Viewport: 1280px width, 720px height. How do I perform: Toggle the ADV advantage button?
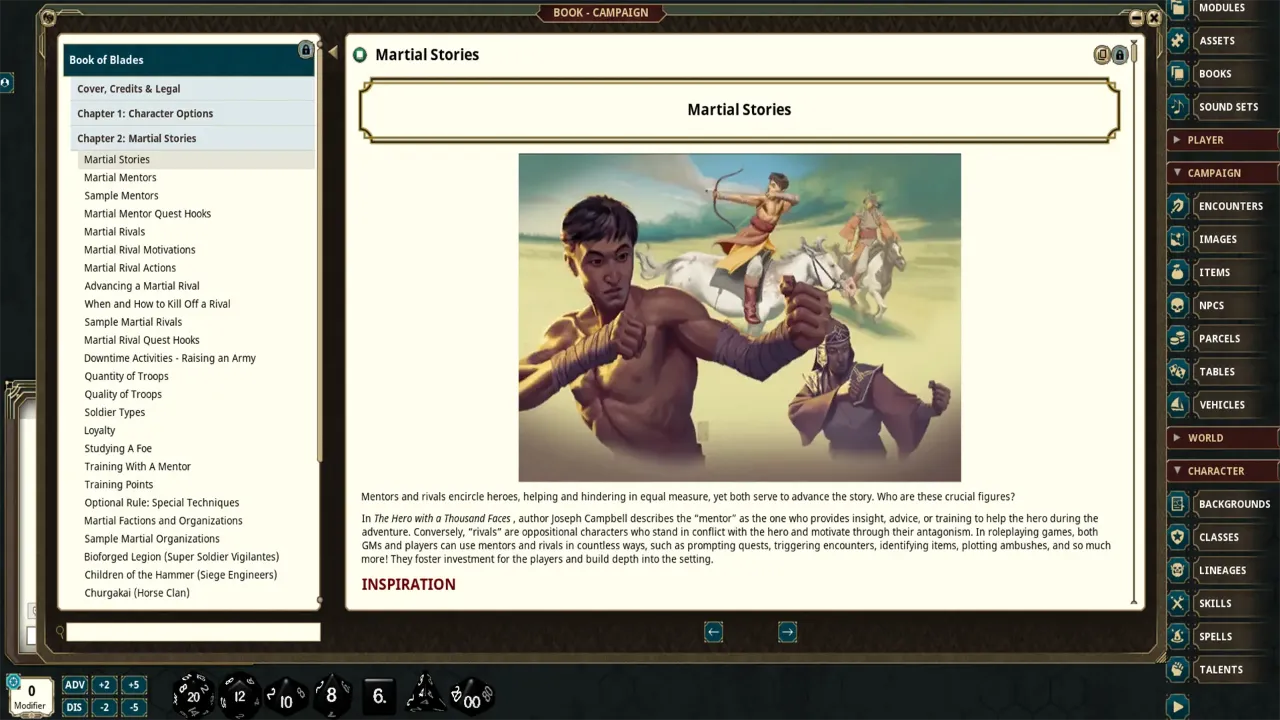coord(74,685)
